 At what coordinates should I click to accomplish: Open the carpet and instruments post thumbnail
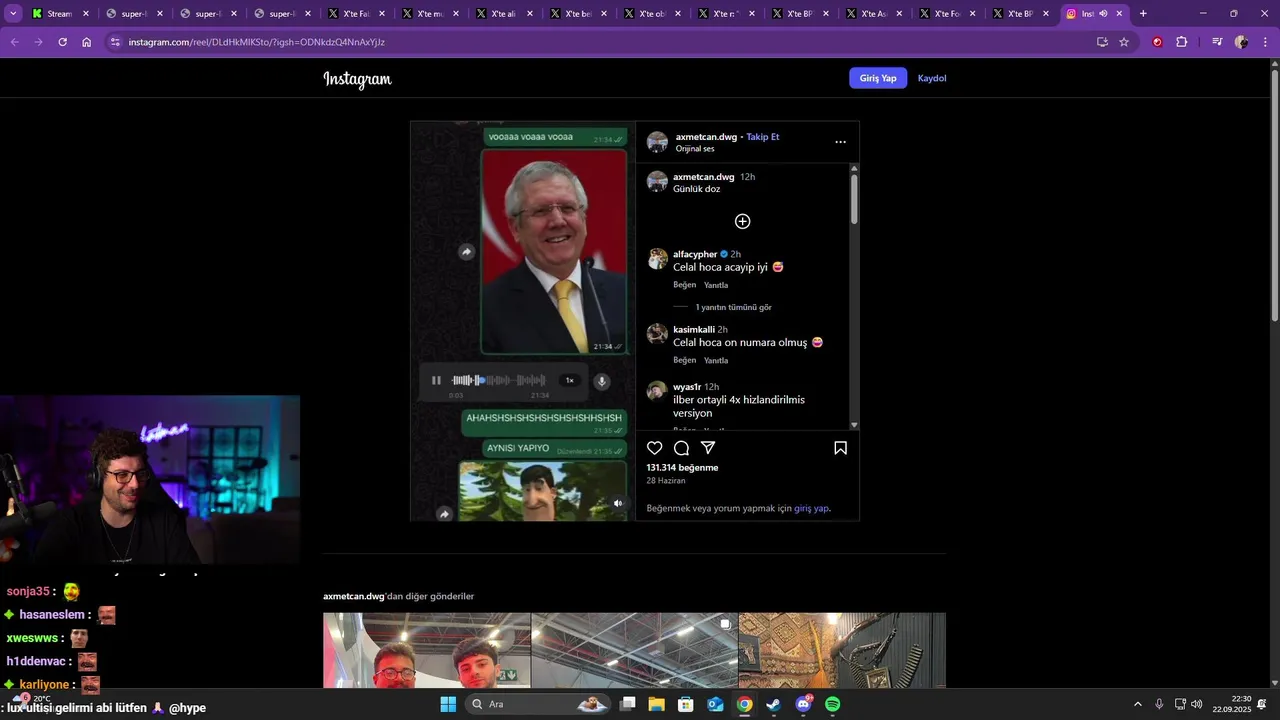pos(842,650)
